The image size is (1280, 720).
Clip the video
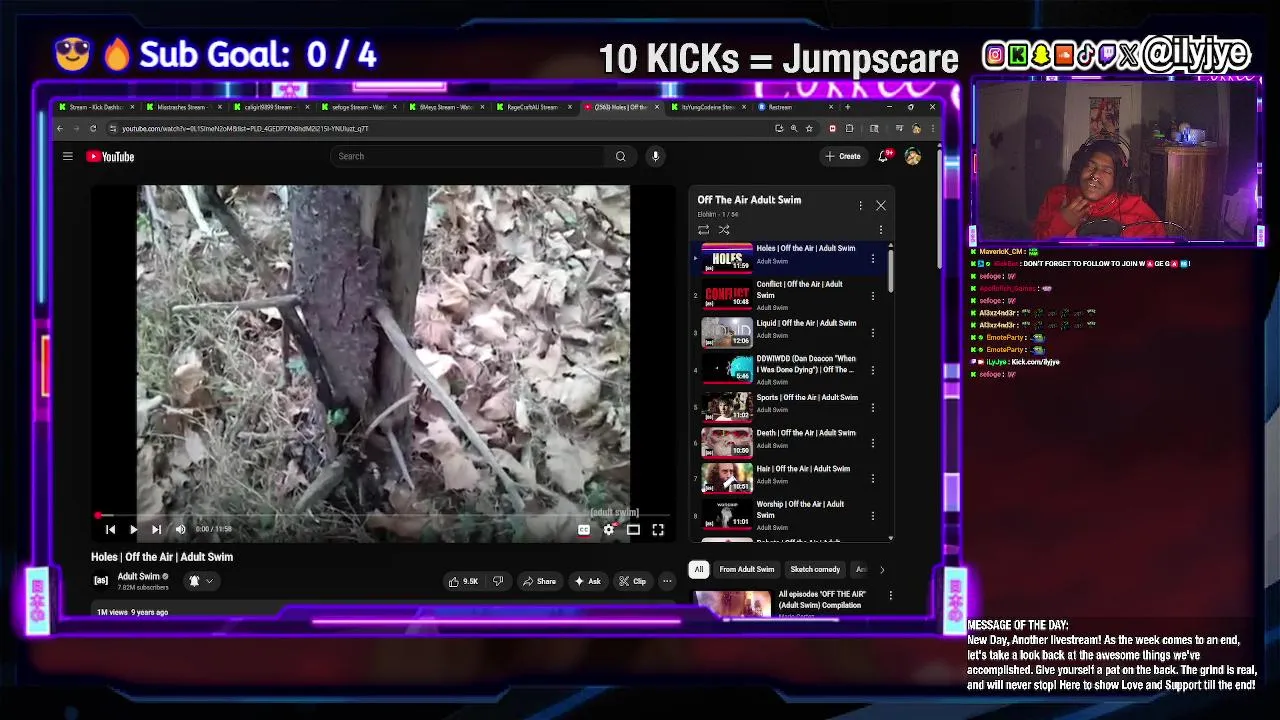(x=632, y=581)
